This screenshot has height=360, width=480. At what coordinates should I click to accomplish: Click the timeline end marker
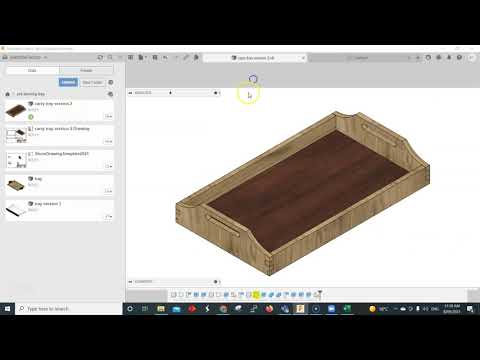pos(319,294)
